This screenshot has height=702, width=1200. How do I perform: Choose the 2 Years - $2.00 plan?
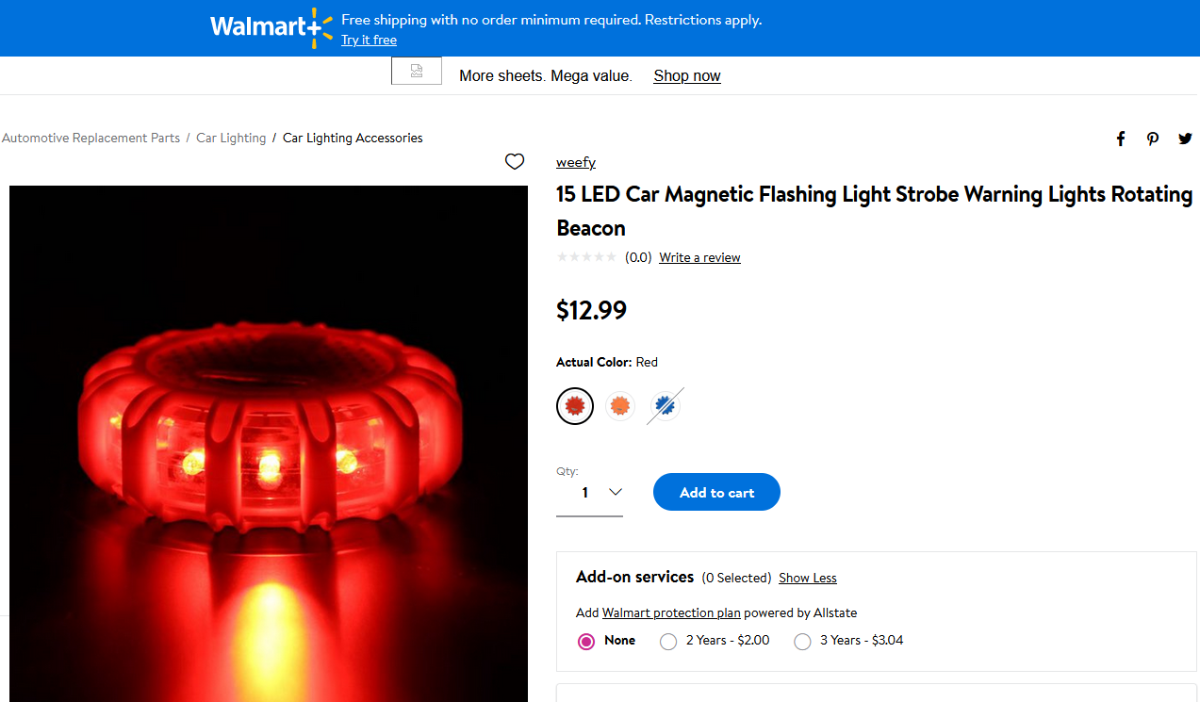[669, 641]
